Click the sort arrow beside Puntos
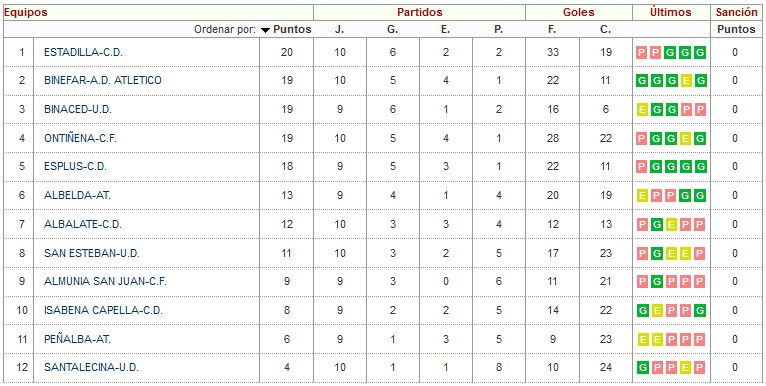The height and width of the screenshot is (386, 766). click(265, 30)
